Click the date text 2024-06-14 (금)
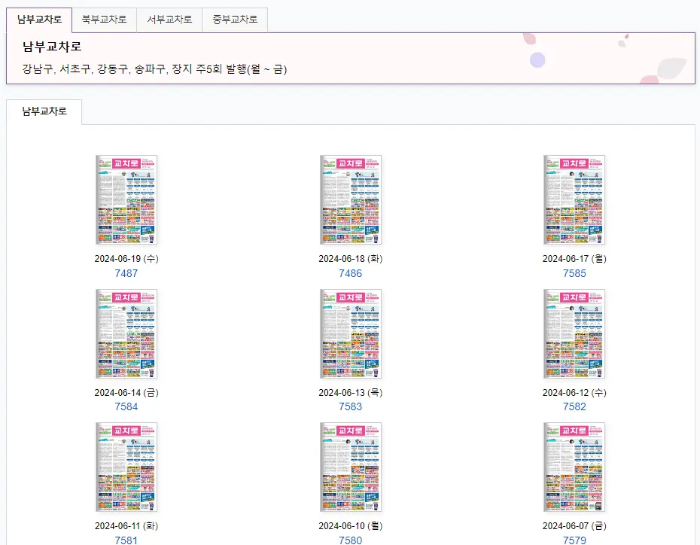This screenshot has height=545, width=700. click(x=126, y=393)
